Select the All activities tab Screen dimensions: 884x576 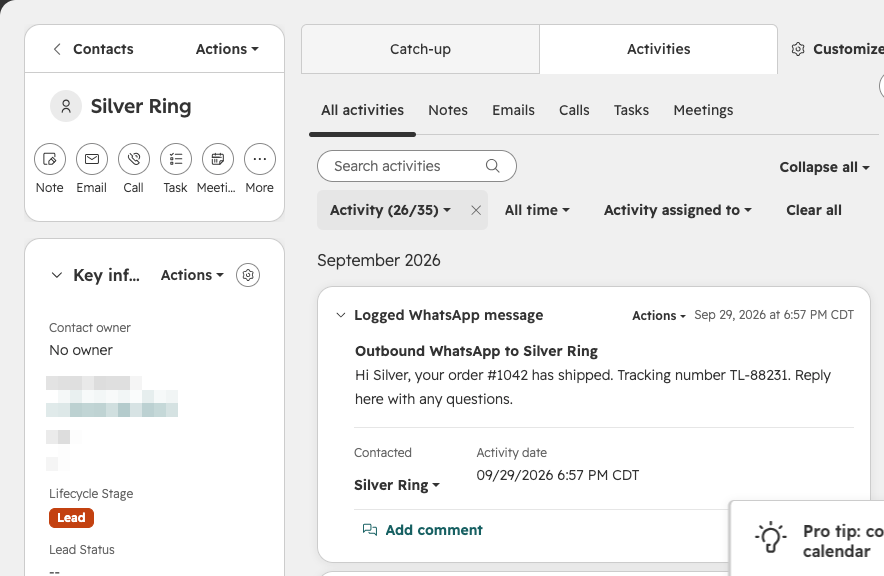(363, 110)
